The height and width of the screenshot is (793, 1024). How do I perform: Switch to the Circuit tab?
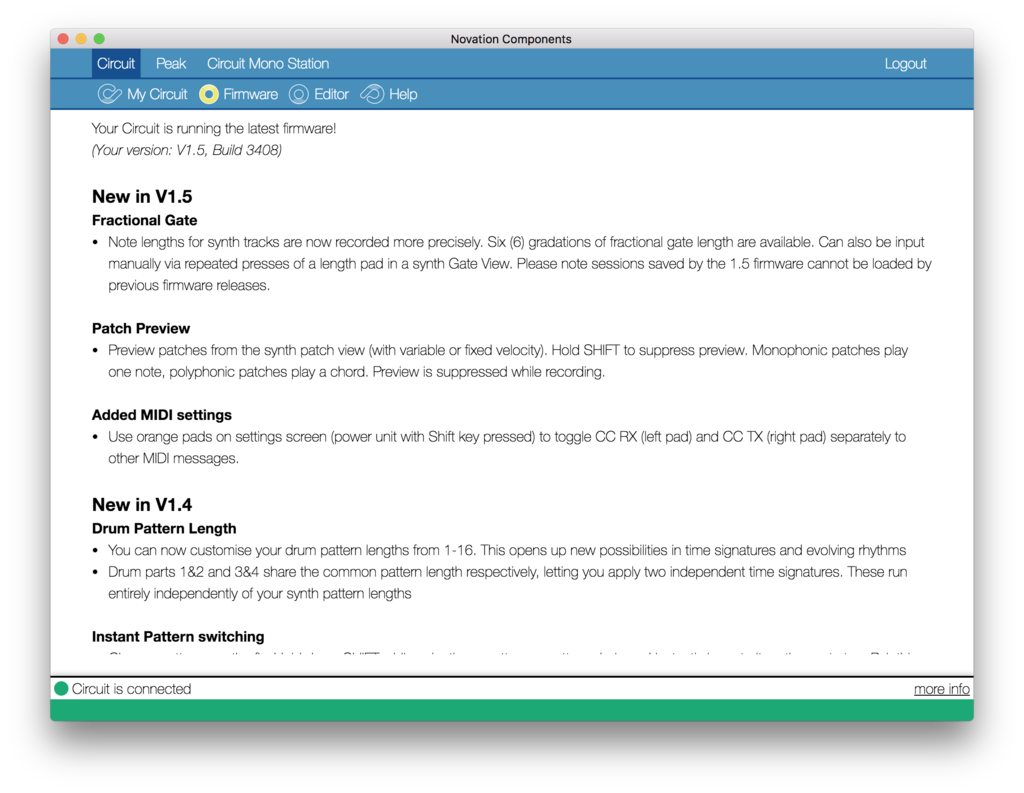click(x=116, y=63)
